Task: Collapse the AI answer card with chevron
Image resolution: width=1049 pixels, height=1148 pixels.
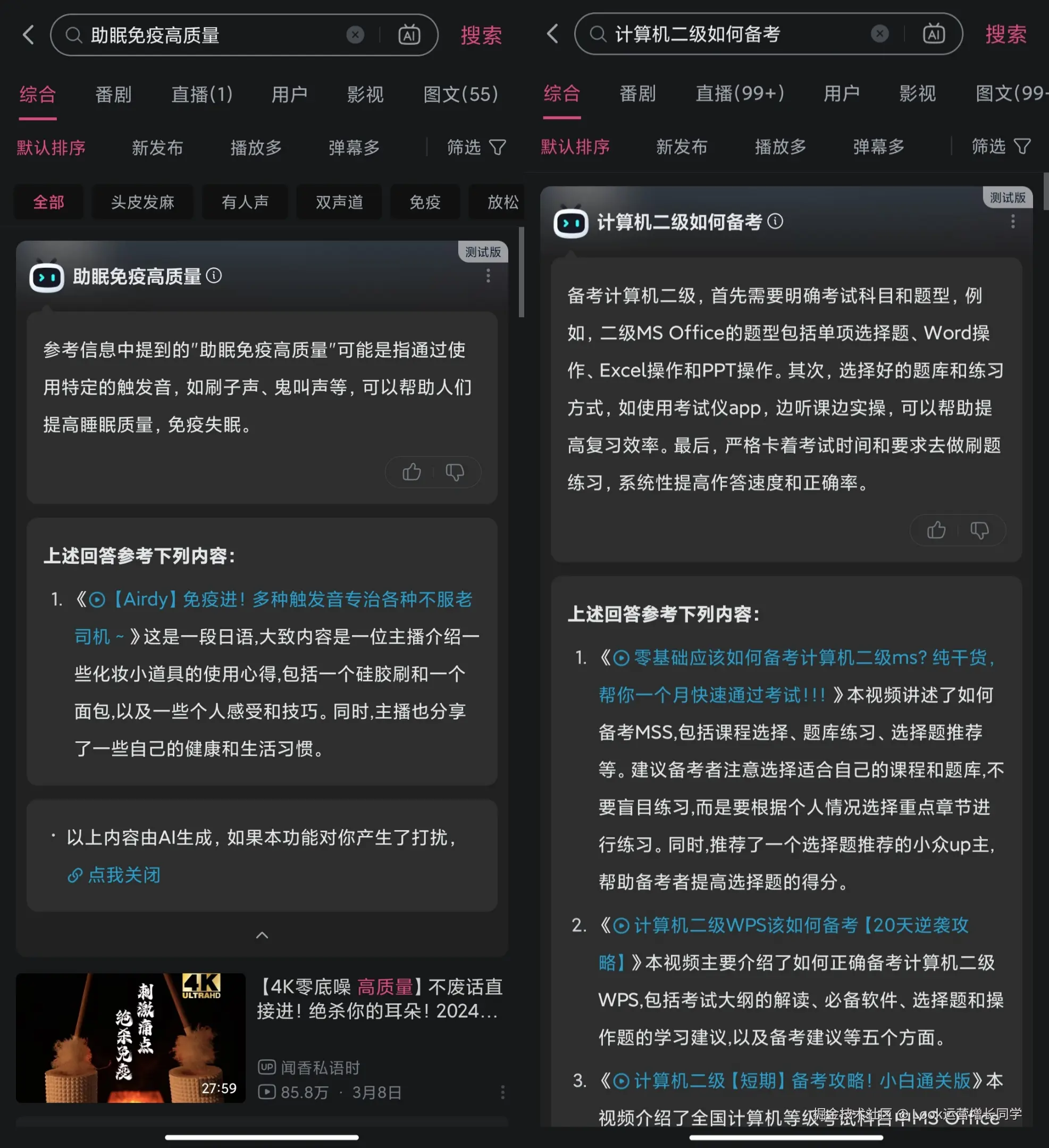Action: click(262, 934)
